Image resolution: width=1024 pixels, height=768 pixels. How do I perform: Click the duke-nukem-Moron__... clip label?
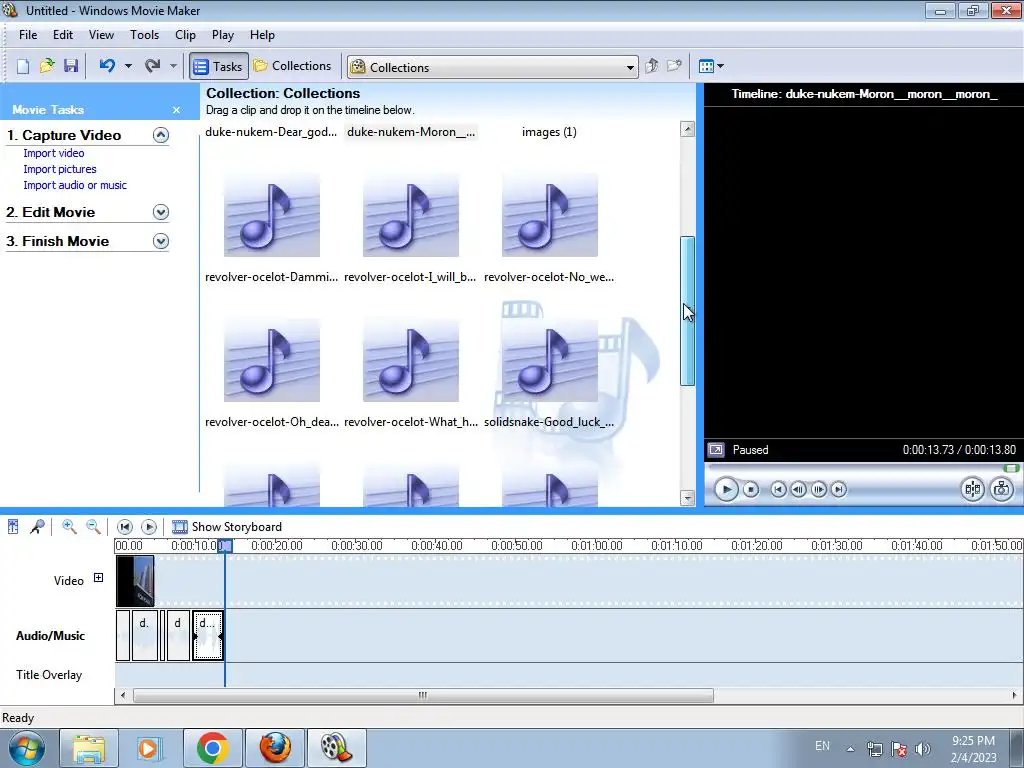411,132
